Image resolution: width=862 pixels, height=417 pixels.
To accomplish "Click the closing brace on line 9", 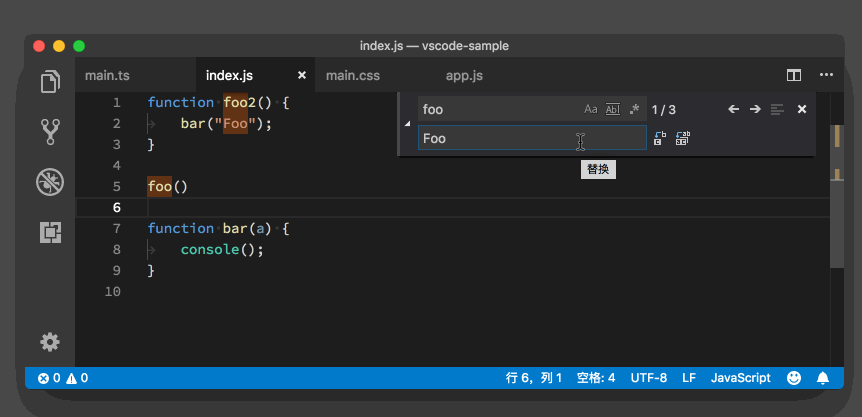I will click(x=151, y=270).
